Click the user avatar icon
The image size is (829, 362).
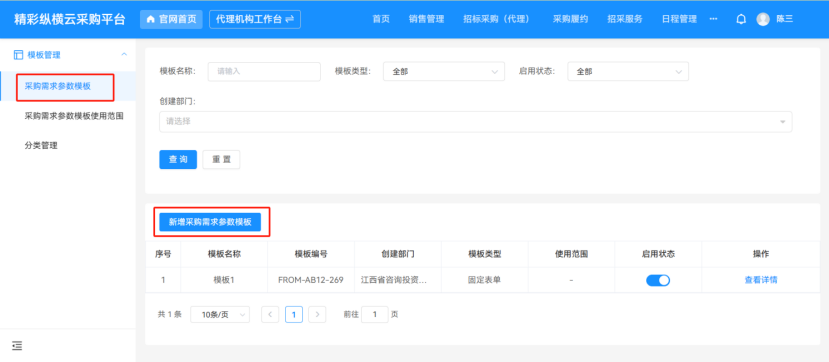(x=763, y=19)
